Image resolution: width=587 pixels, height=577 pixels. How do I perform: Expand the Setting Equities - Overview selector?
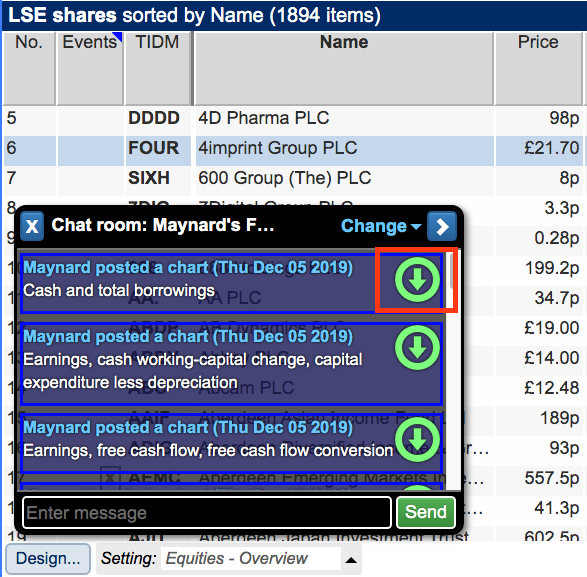pyautogui.click(x=251, y=558)
